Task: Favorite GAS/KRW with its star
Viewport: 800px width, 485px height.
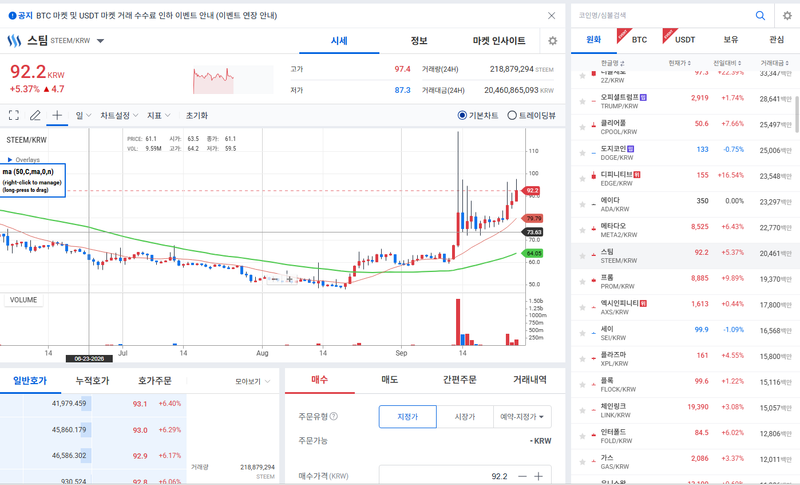Action: [x=582, y=462]
